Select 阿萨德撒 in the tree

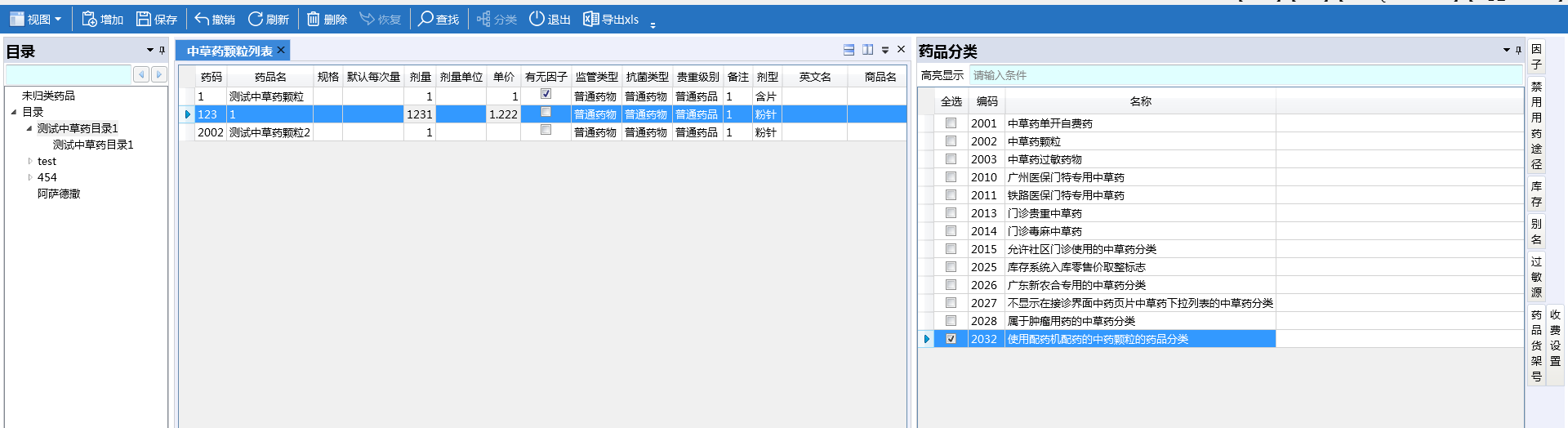(x=59, y=194)
